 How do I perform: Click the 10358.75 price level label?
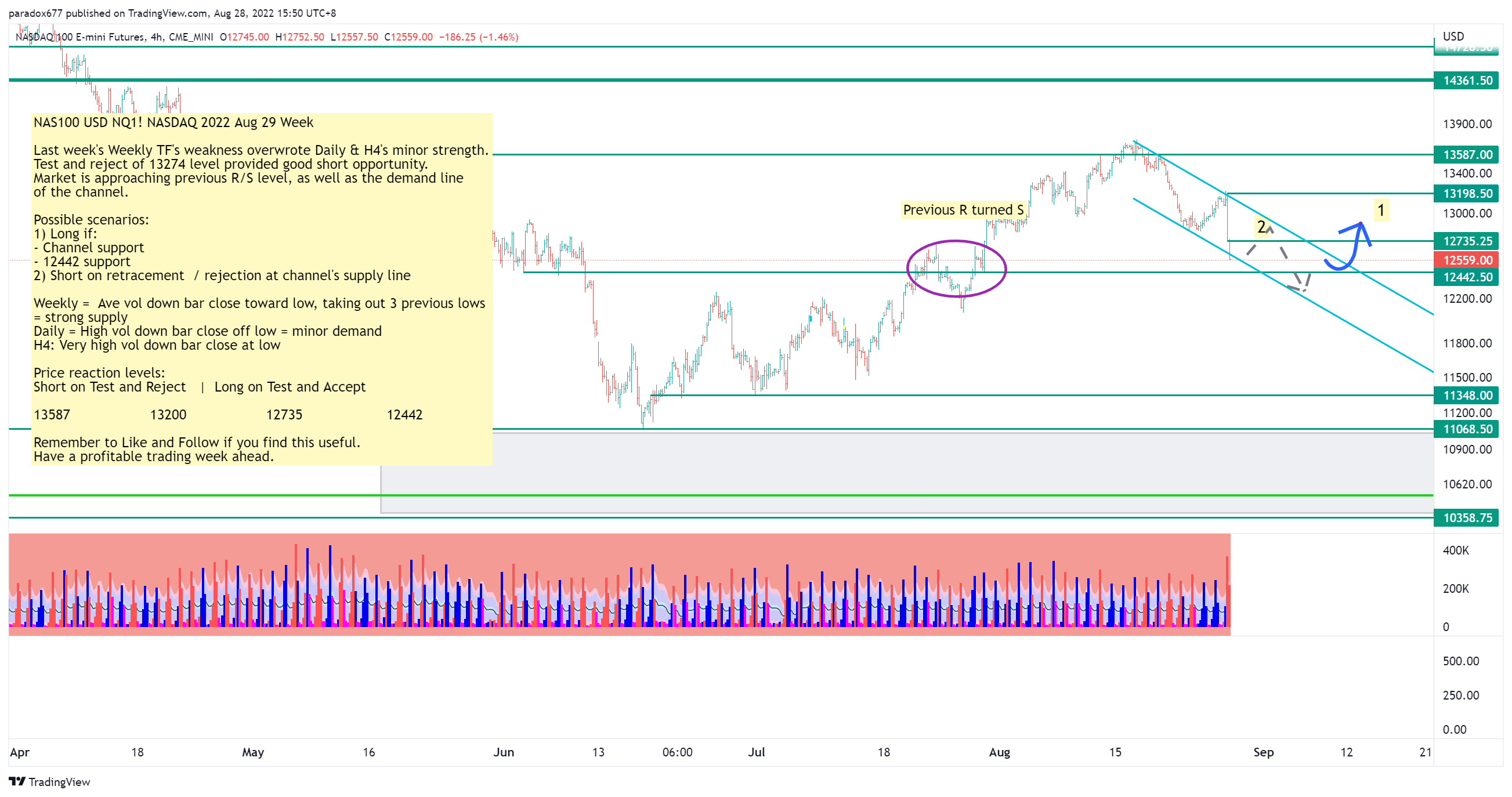pyautogui.click(x=1466, y=517)
